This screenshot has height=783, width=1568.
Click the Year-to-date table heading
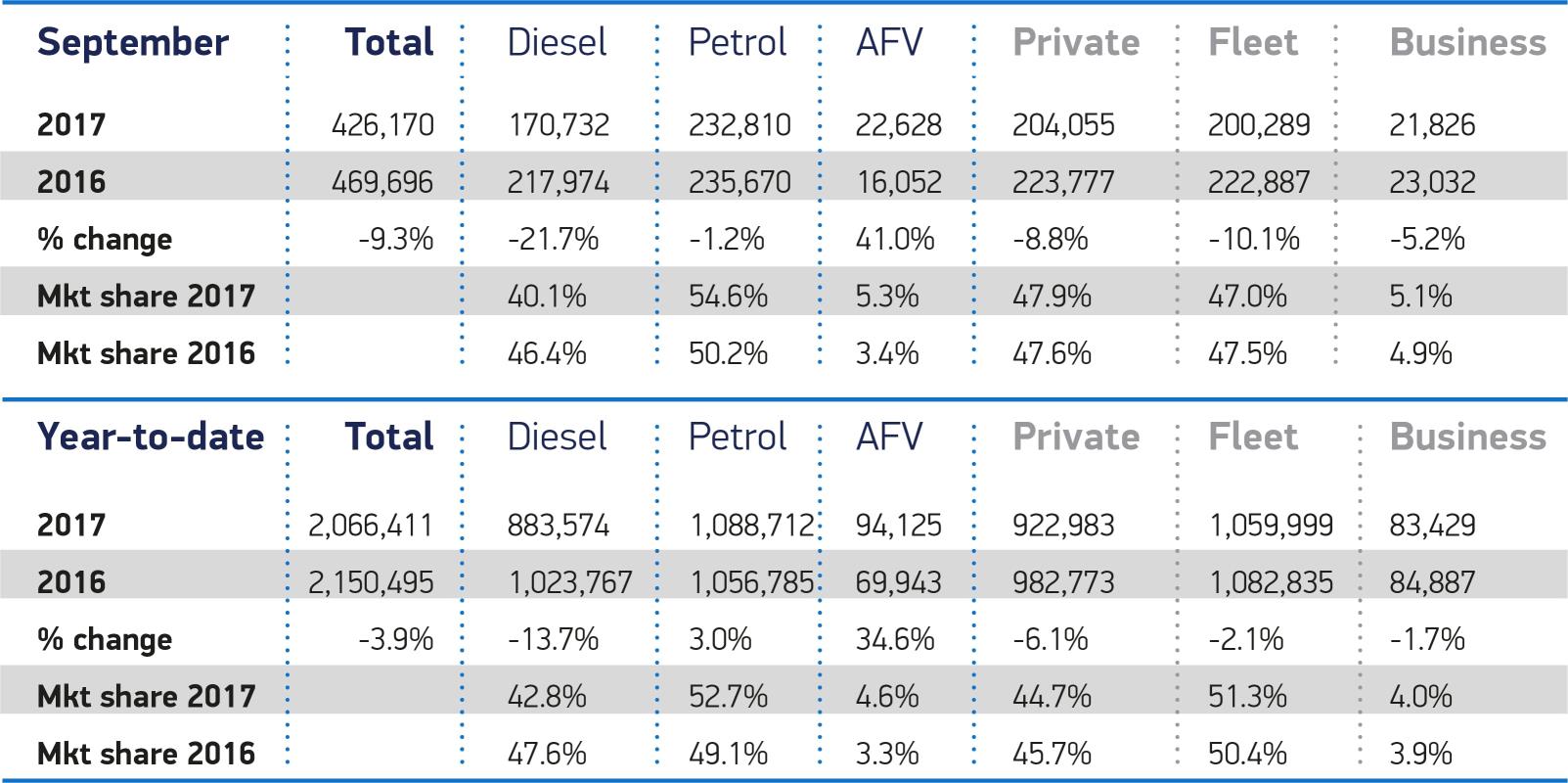click(151, 438)
